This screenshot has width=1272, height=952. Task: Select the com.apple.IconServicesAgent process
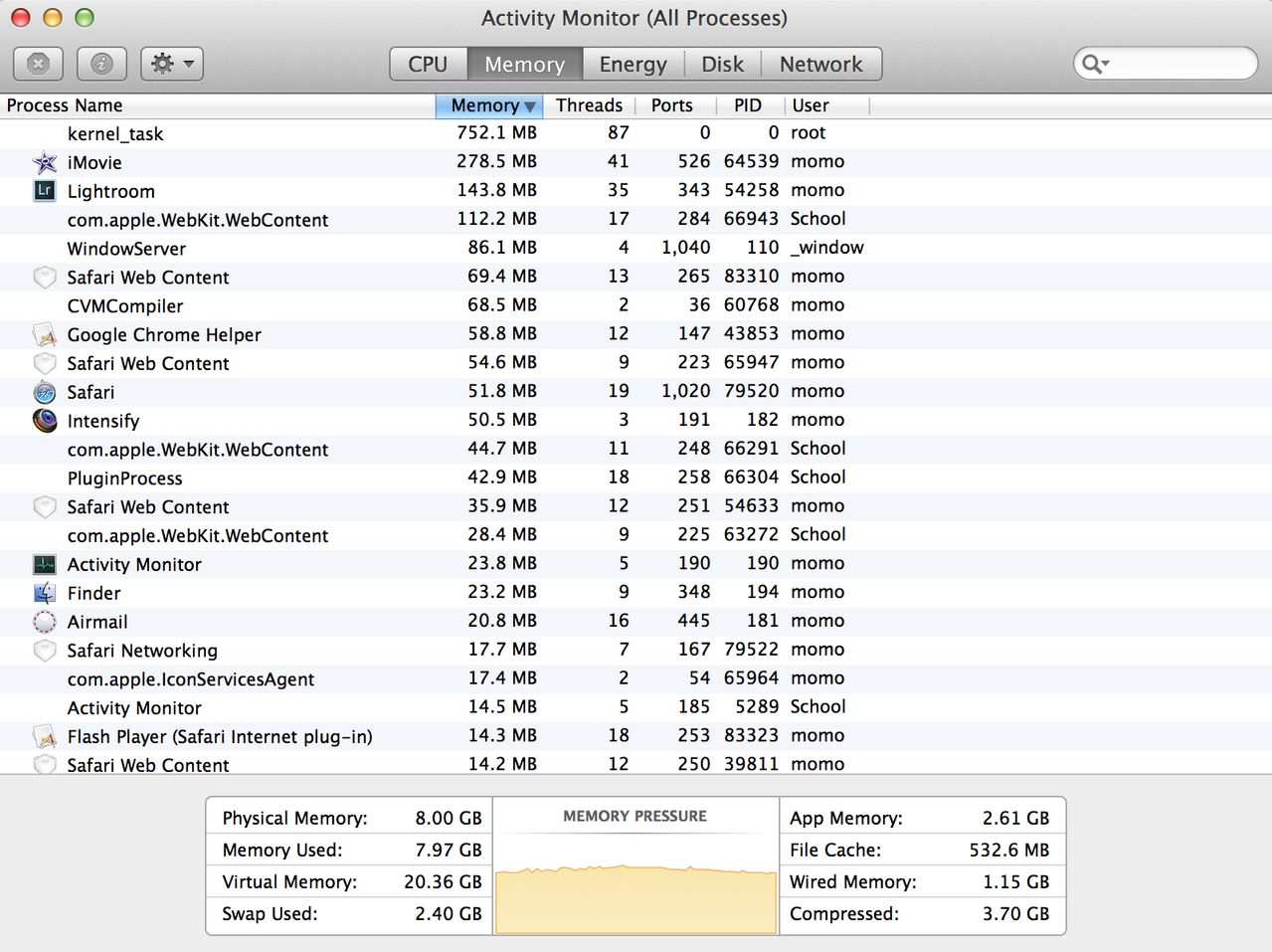click(636, 678)
